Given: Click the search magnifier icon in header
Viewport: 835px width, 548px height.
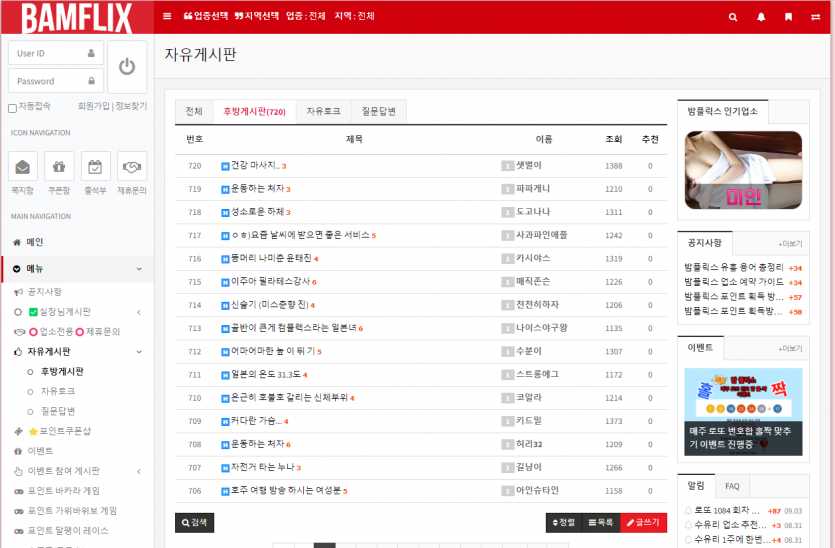Looking at the screenshot, I should (x=733, y=17).
